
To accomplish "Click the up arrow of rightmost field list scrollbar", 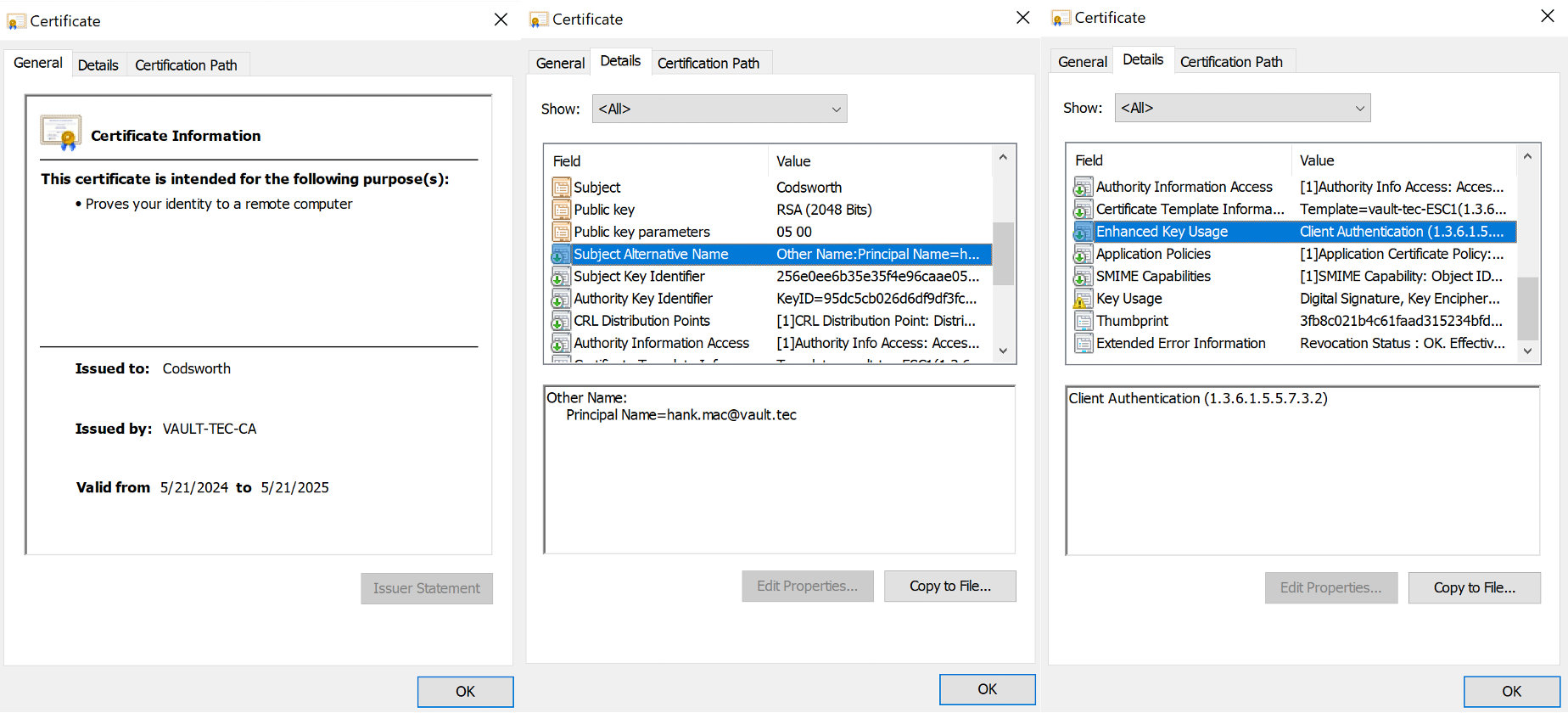I will pos(1527,157).
